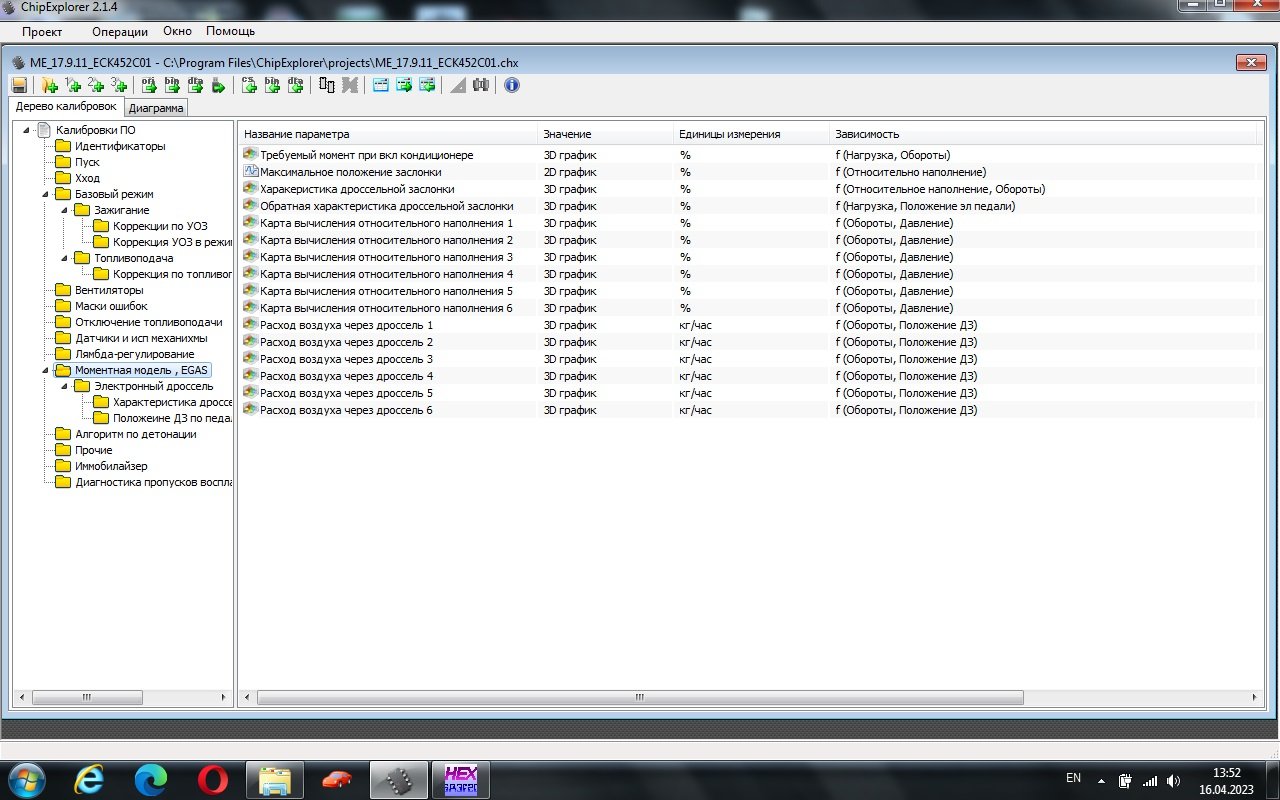This screenshot has height=800, width=1280.
Task: Click the '3+' add 3D map icon
Action: point(120,86)
